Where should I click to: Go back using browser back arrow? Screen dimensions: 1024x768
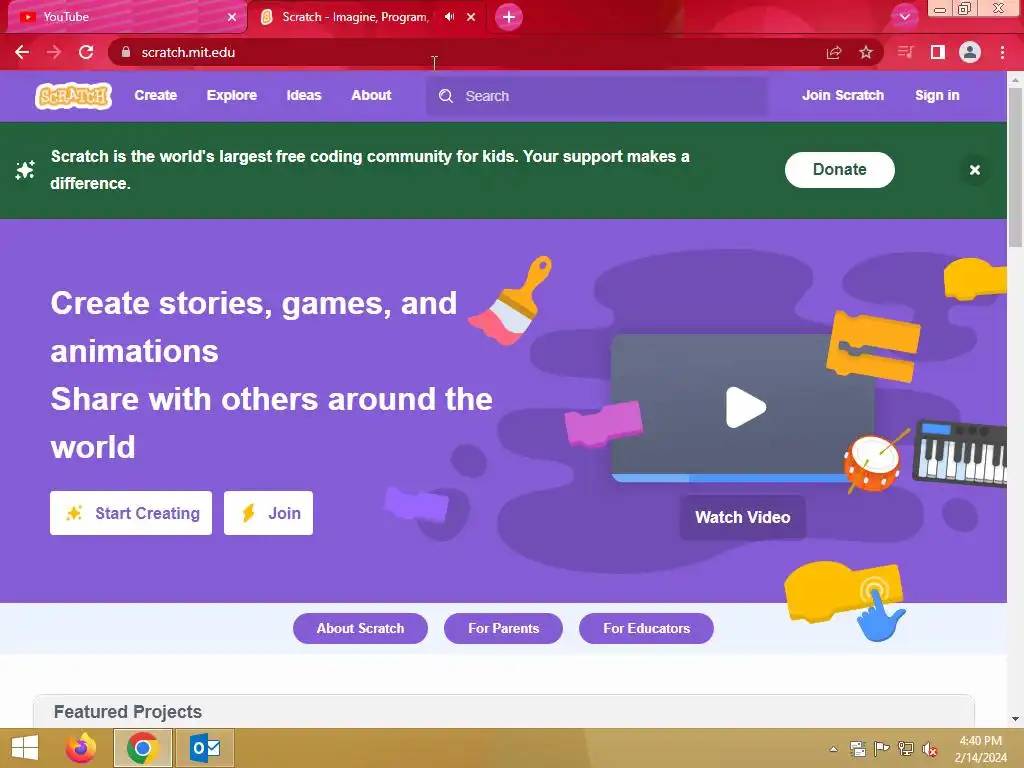pos(22,52)
